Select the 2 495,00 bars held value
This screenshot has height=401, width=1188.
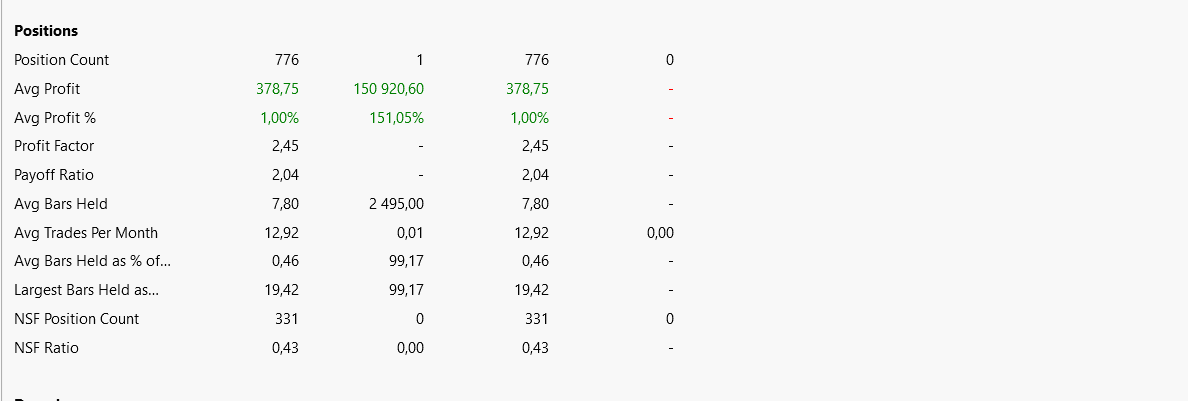[x=396, y=204]
